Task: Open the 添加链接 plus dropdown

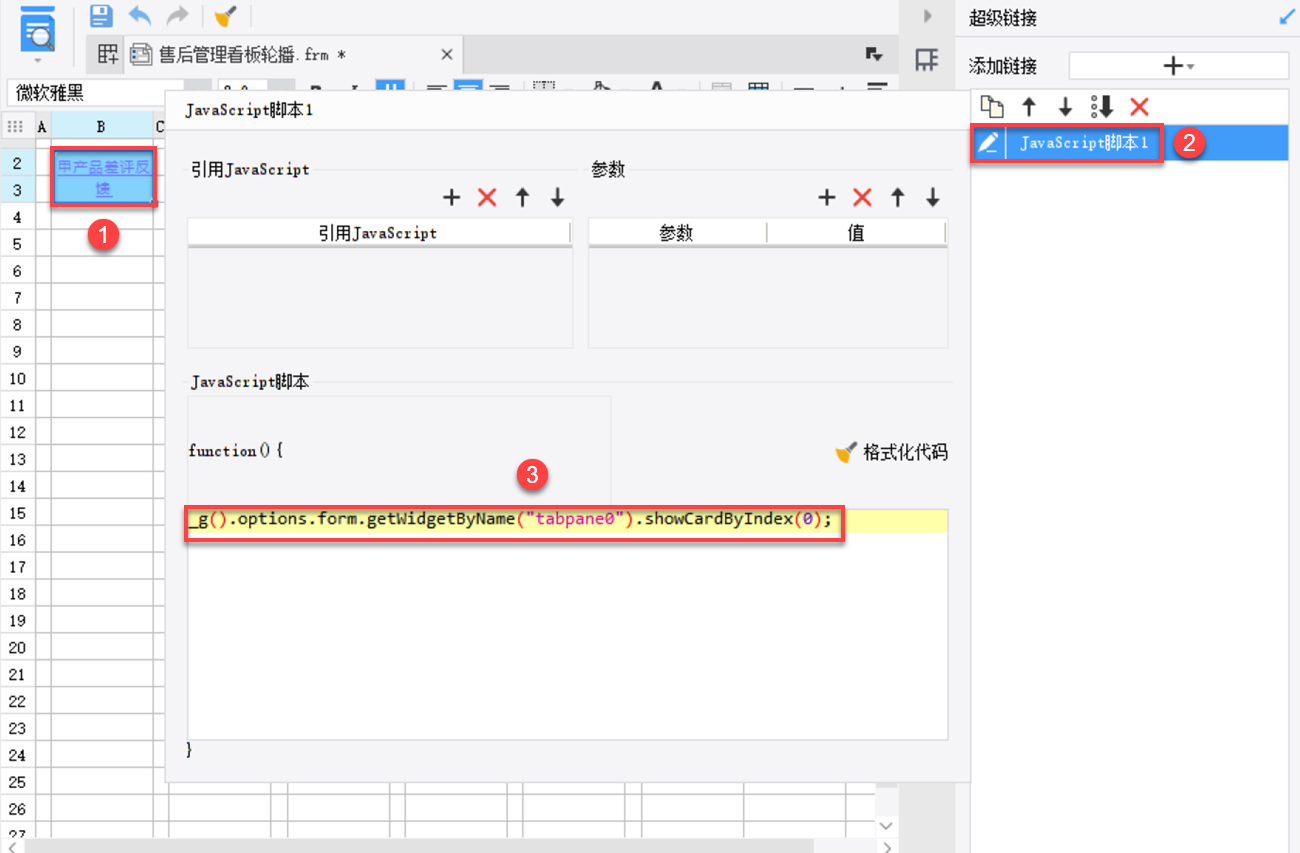Action: pyautogui.click(x=1179, y=66)
